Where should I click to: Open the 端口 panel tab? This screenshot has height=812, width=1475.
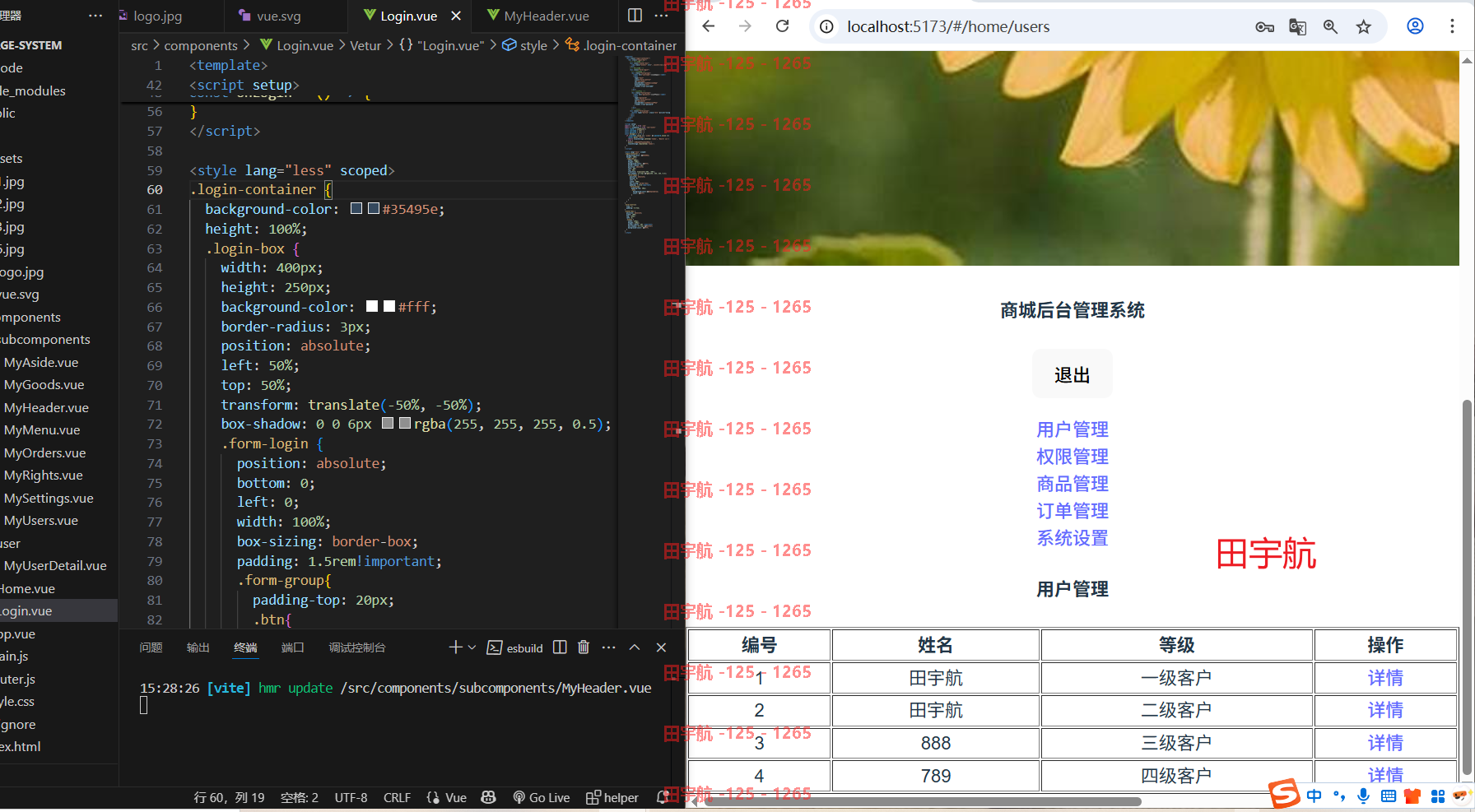(292, 647)
